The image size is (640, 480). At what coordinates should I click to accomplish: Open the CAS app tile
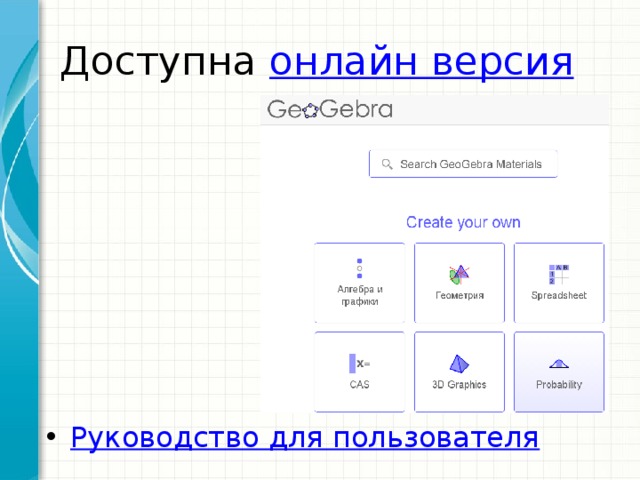(x=360, y=372)
